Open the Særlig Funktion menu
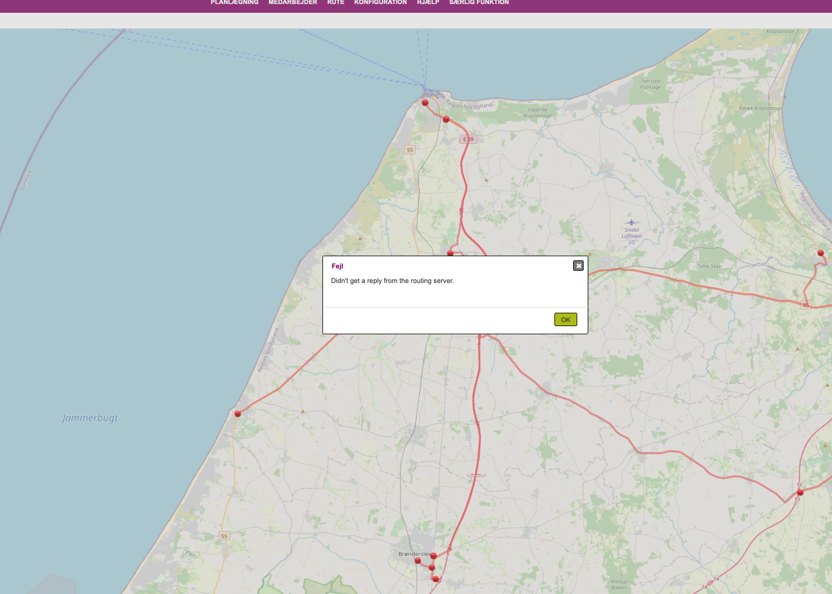The image size is (832, 594). (x=479, y=3)
